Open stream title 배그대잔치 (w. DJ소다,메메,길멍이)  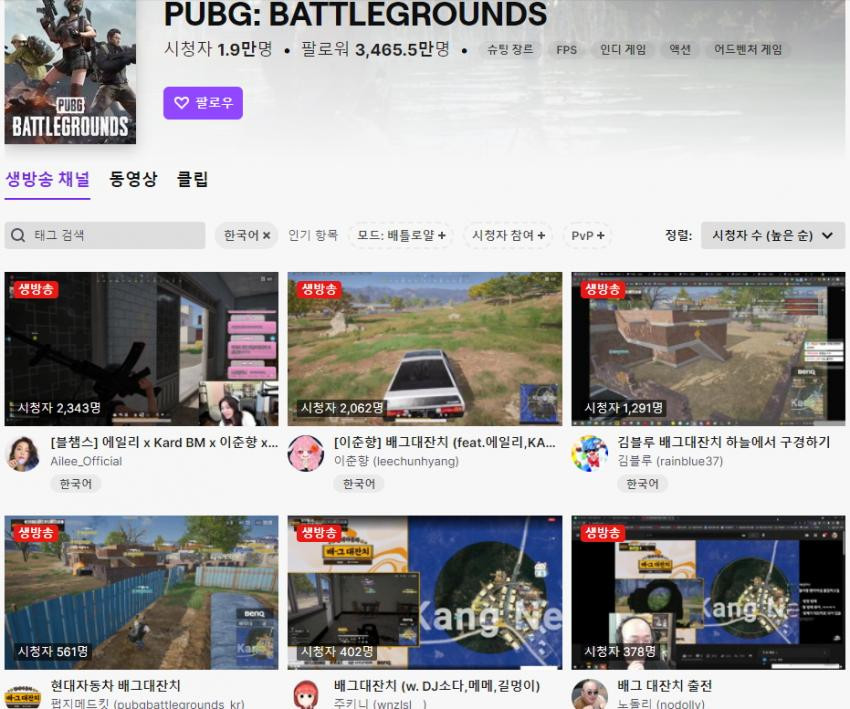[437, 686]
